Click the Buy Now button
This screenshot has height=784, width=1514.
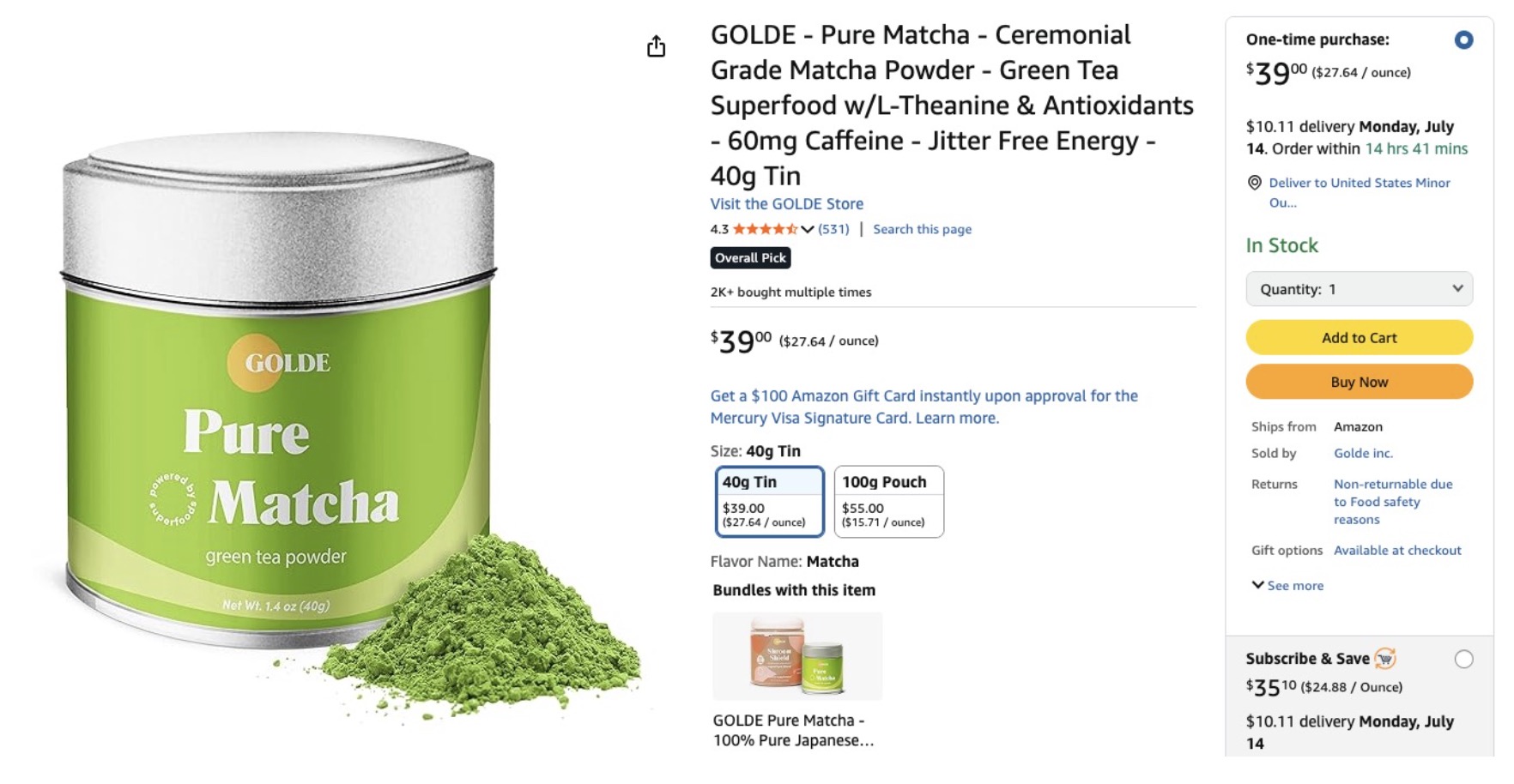(1359, 382)
